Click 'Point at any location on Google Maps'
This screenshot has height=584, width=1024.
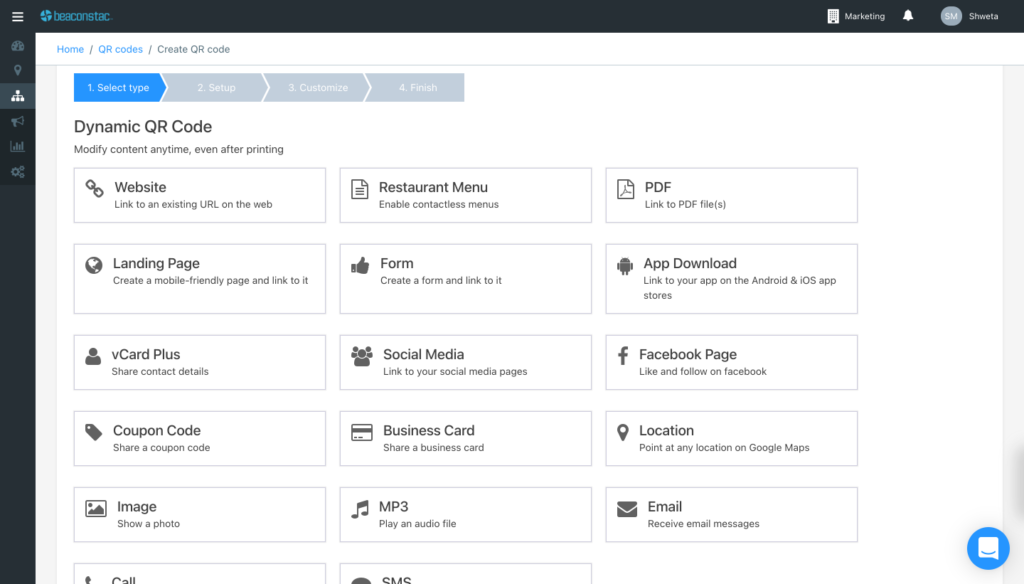tap(724, 447)
